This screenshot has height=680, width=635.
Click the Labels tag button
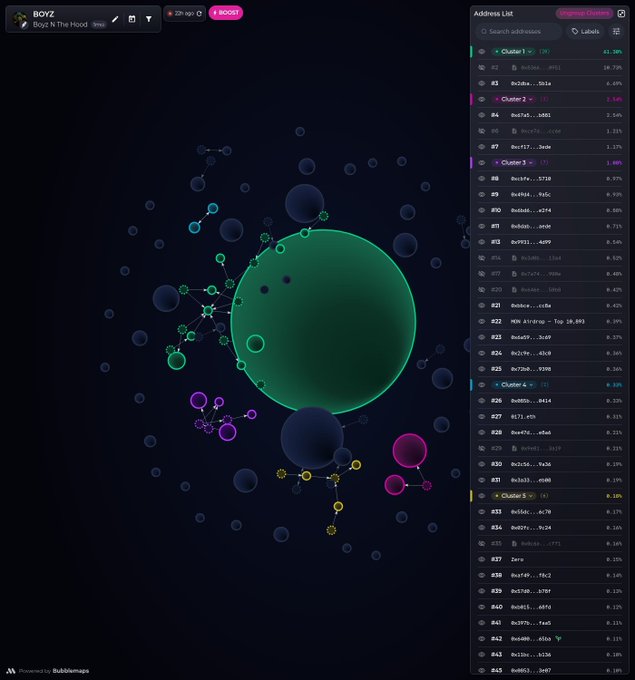pos(585,31)
